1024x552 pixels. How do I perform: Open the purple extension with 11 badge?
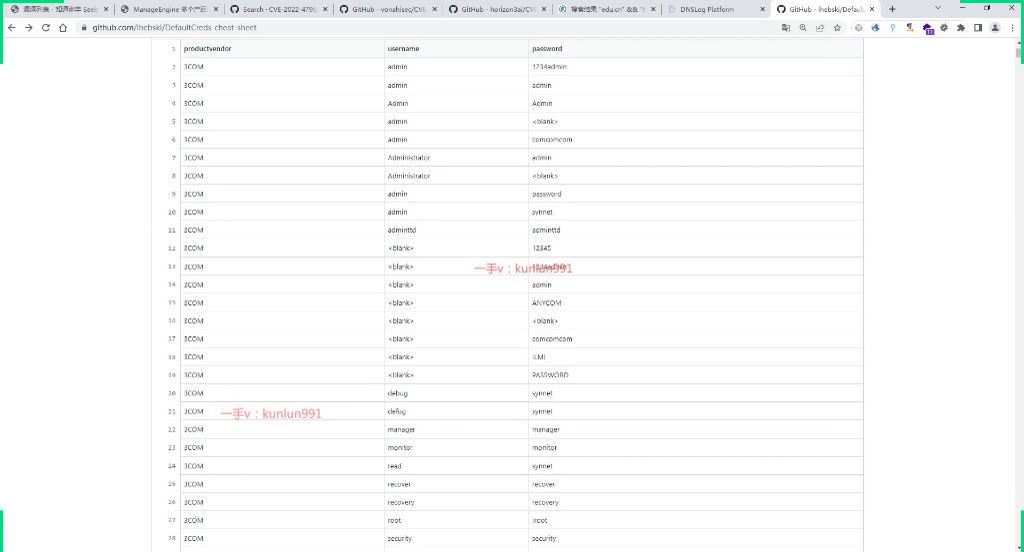tap(927, 29)
